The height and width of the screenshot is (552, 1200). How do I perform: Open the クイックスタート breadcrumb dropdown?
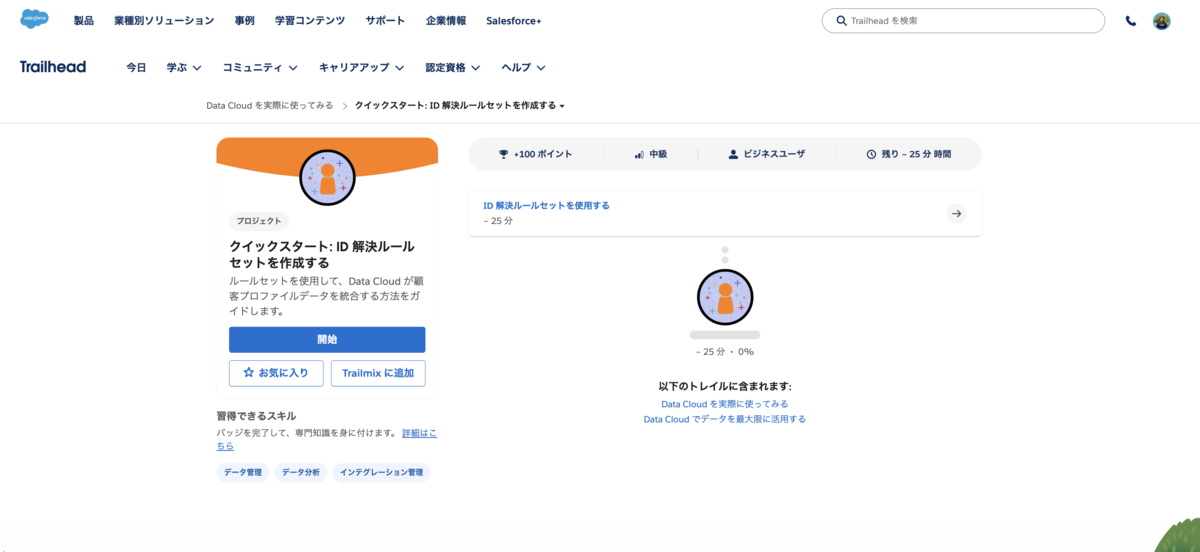coord(460,105)
